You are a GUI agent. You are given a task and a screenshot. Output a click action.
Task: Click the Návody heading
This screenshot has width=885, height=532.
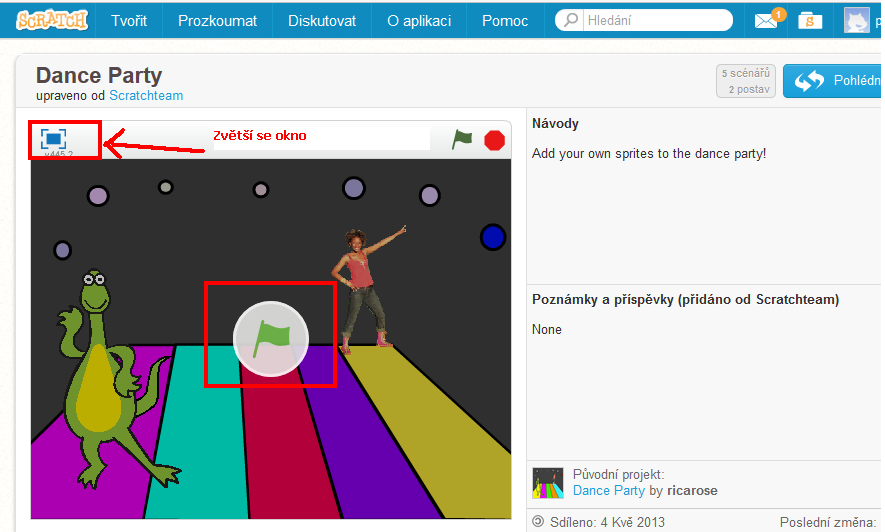tap(555, 124)
